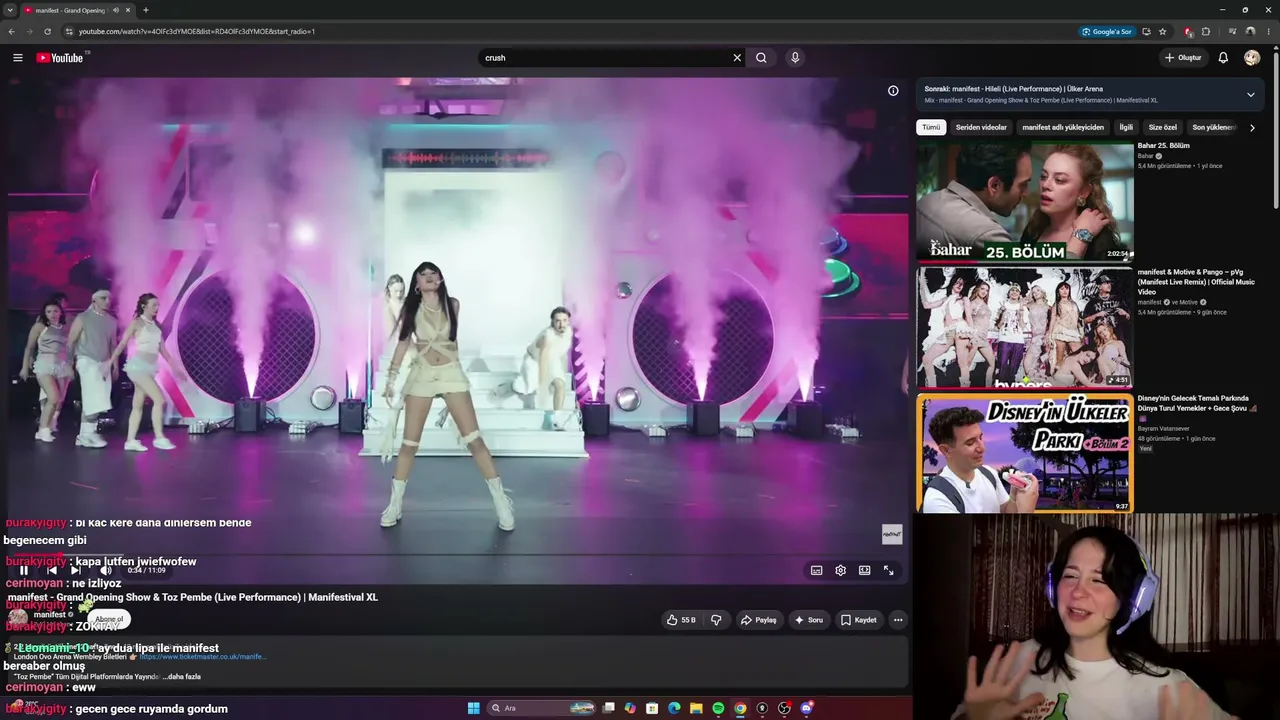This screenshot has width=1280, height=720.
Task: Show more filter chips with the arrow
Action: 1252,128
